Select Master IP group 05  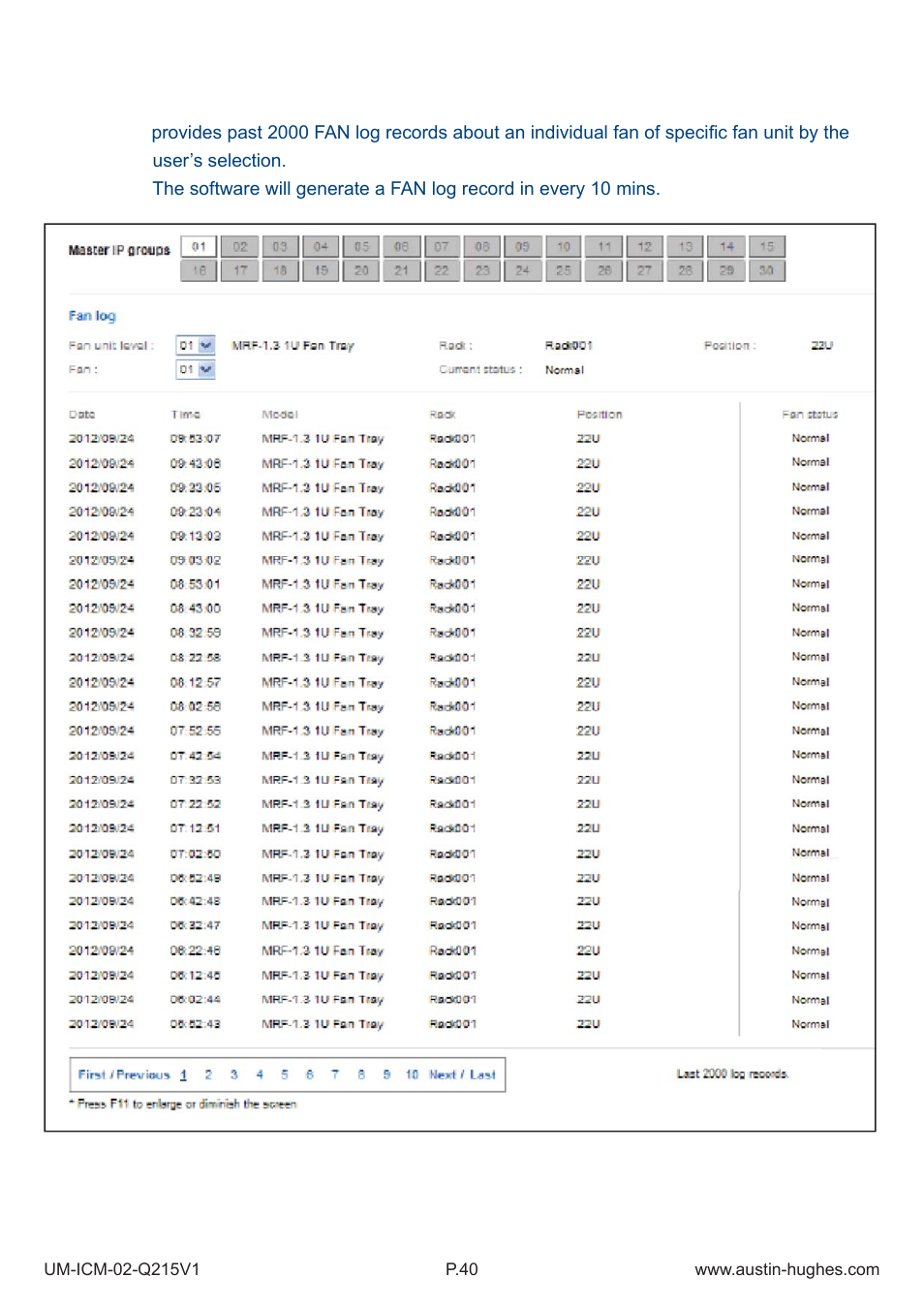tap(361, 247)
